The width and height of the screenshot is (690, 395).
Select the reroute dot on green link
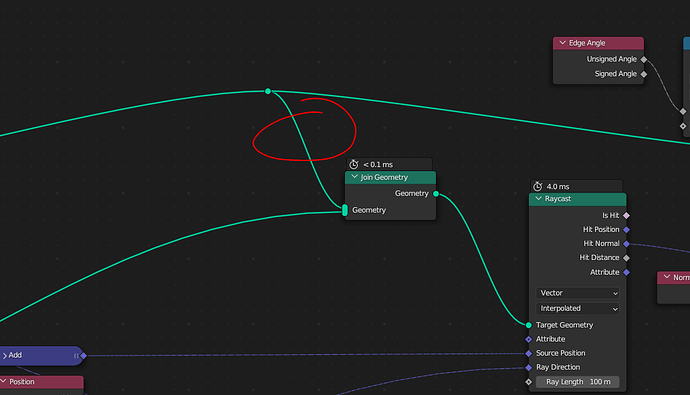[268, 91]
